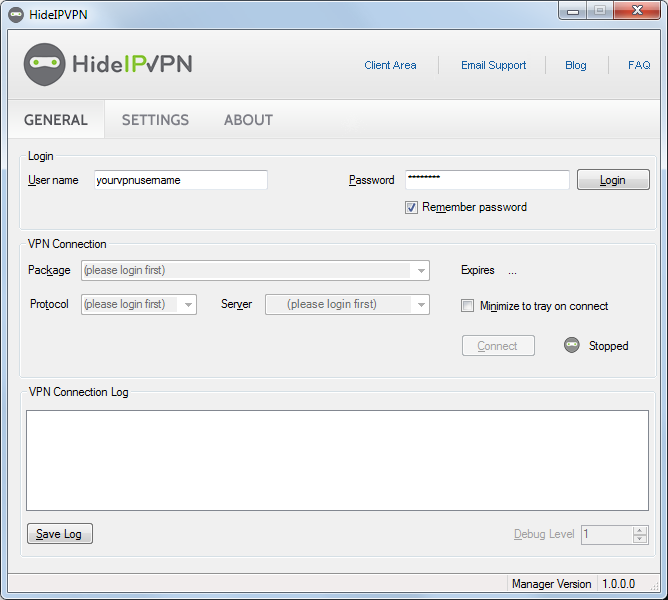The height and width of the screenshot is (600, 668).
Task: Click version number 1.0.0.0
Action: click(619, 583)
